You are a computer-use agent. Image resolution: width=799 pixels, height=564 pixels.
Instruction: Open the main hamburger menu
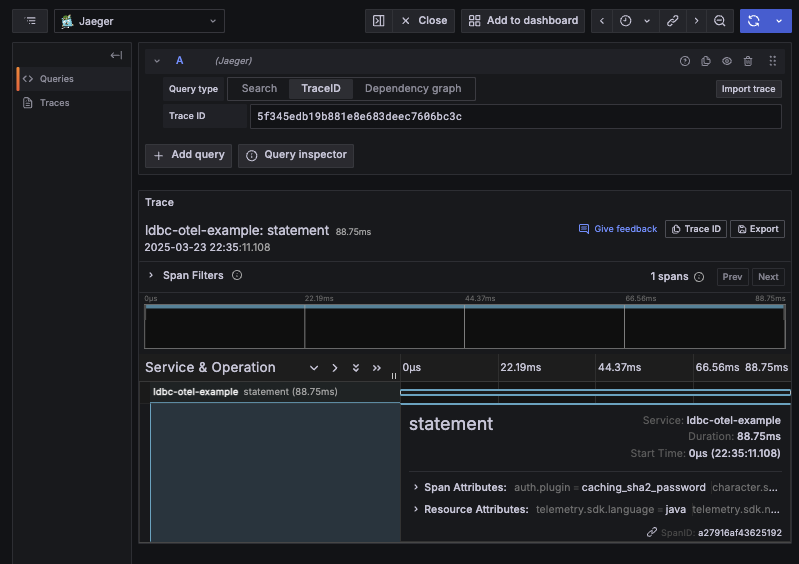pos(31,21)
